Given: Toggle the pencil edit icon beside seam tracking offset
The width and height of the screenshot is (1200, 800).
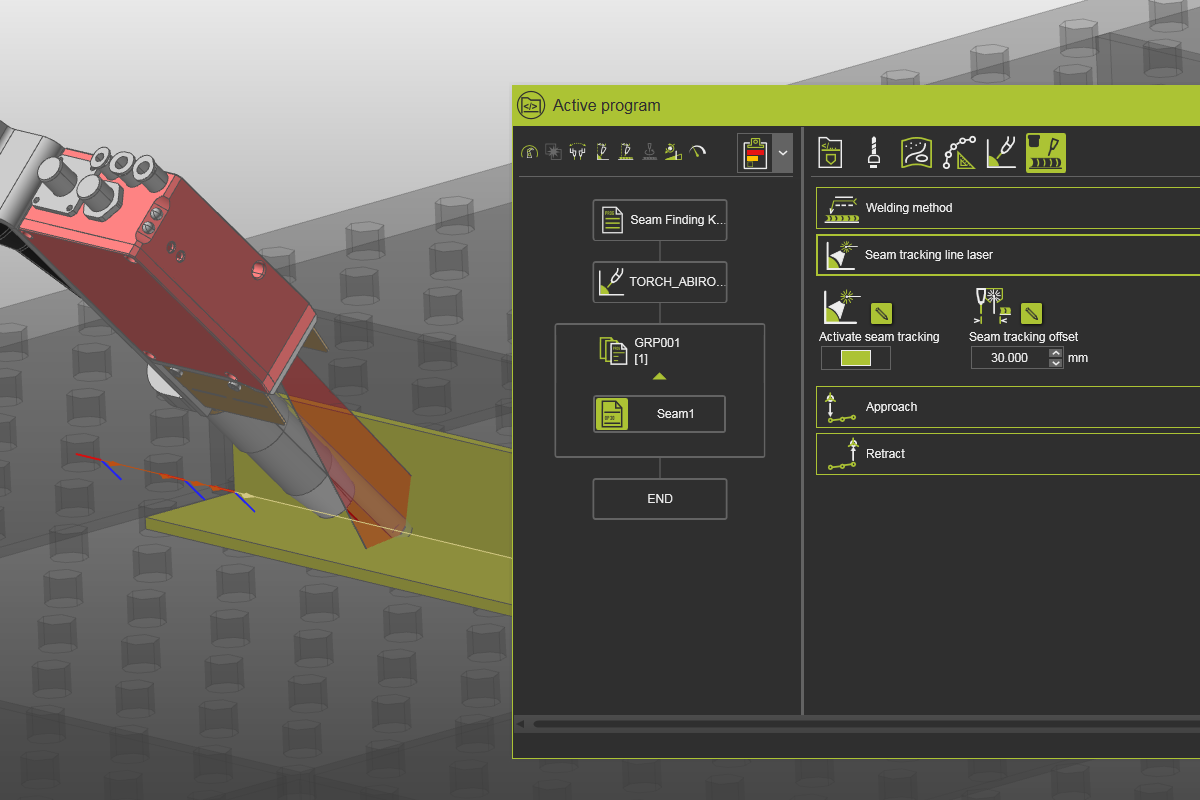Looking at the screenshot, I should coord(1031,313).
